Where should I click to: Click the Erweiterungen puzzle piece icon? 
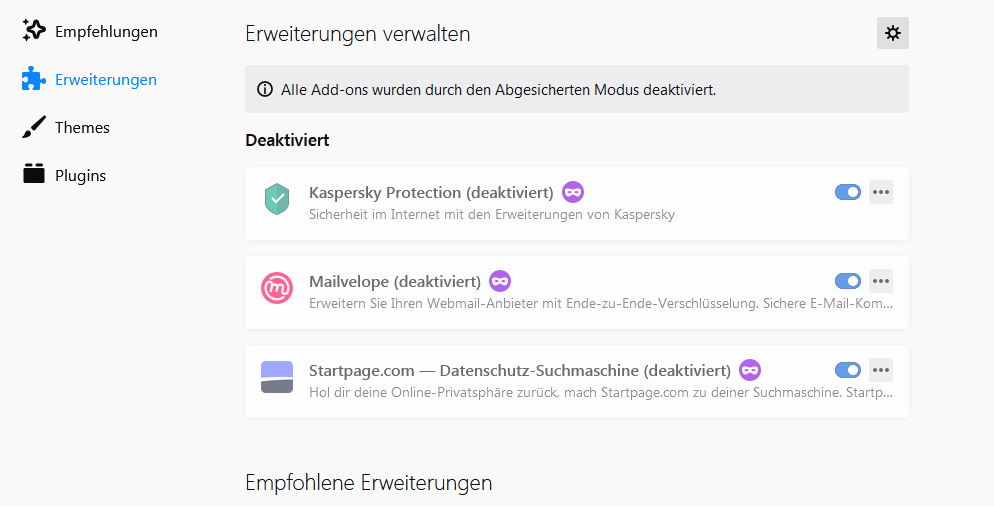(x=34, y=80)
